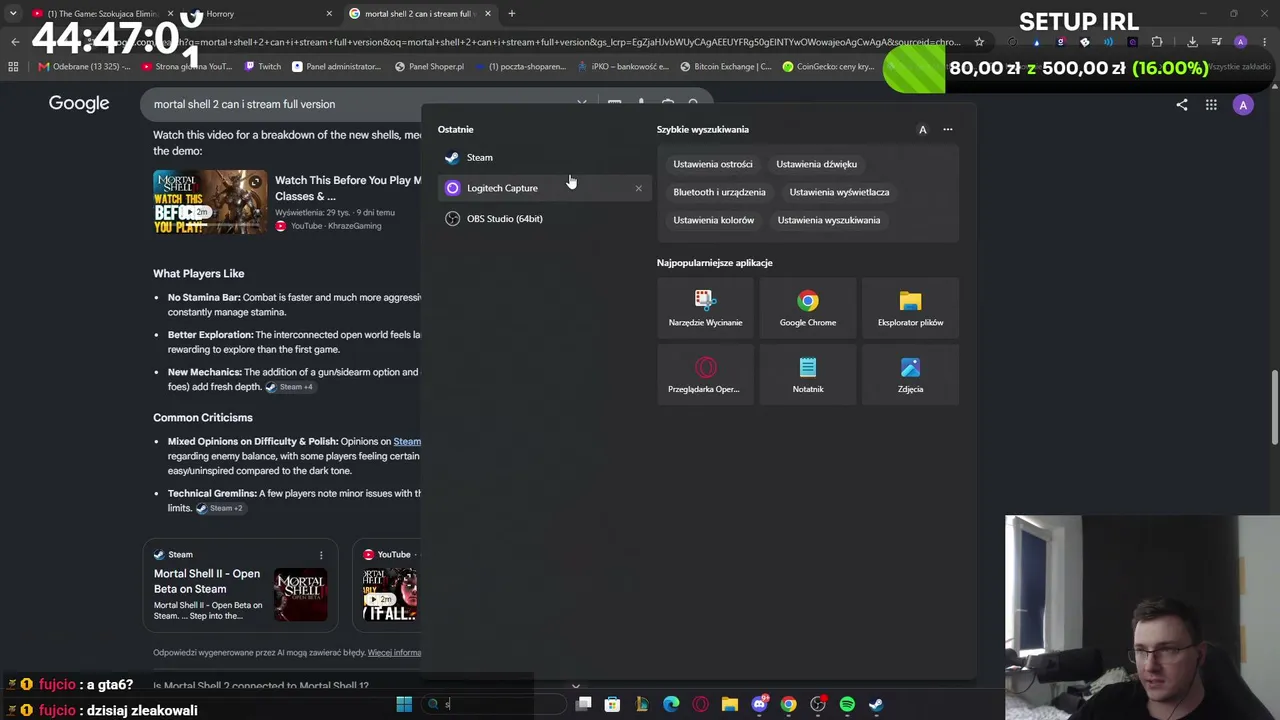
Task: Open OBS Studio (64bit) from recent list
Action: click(544, 219)
